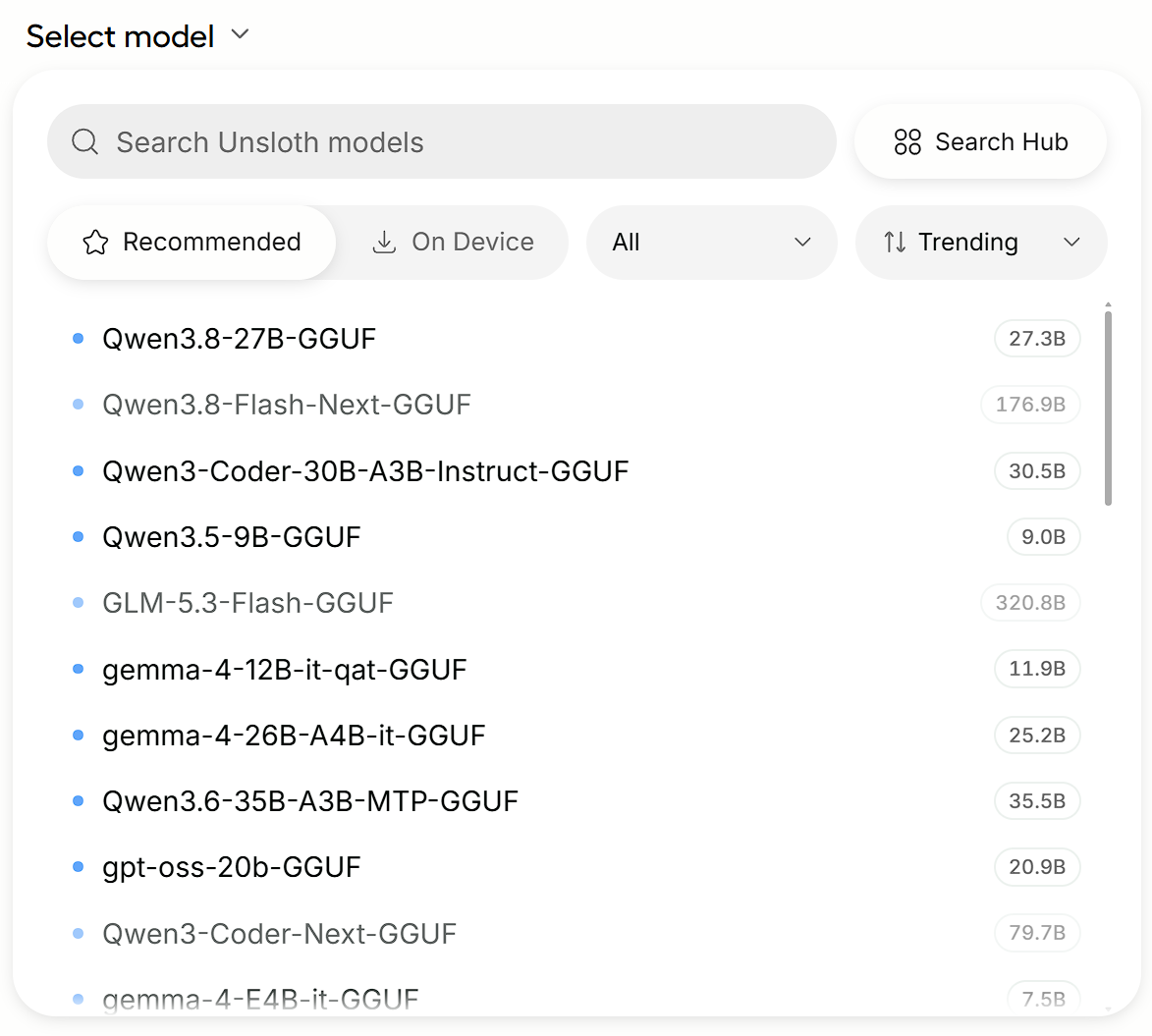Choose Qwen3-Coder-Next-GGUF
The height and width of the screenshot is (1036, 1152).
click(576, 934)
